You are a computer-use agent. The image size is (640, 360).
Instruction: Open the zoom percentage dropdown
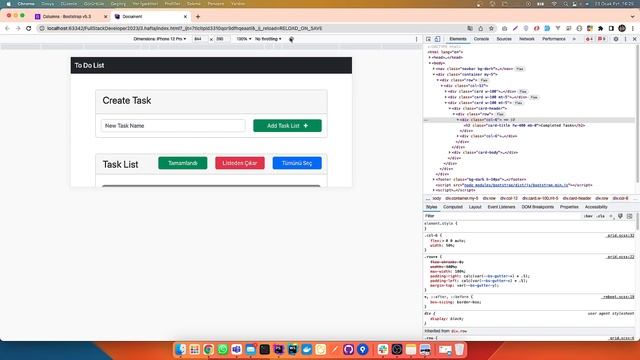pyautogui.click(x=244, y=39)
